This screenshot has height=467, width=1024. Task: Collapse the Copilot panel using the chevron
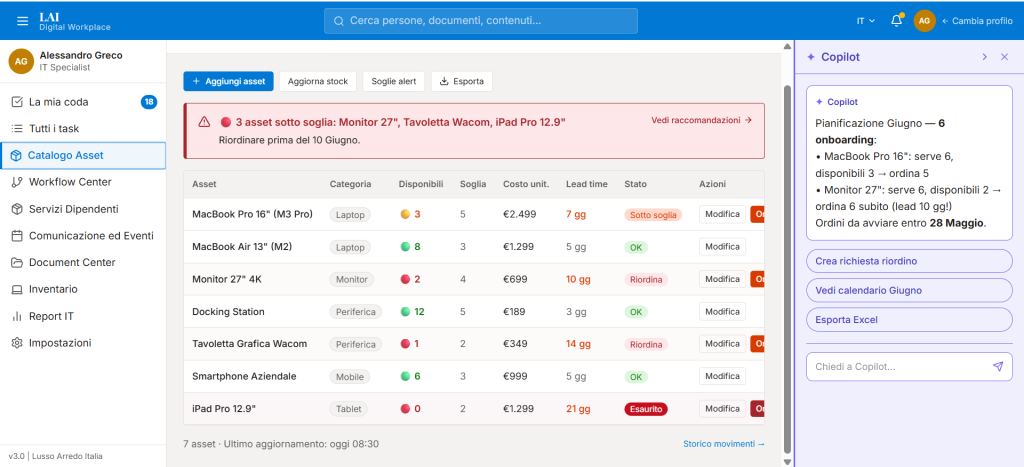click(984, 57)
